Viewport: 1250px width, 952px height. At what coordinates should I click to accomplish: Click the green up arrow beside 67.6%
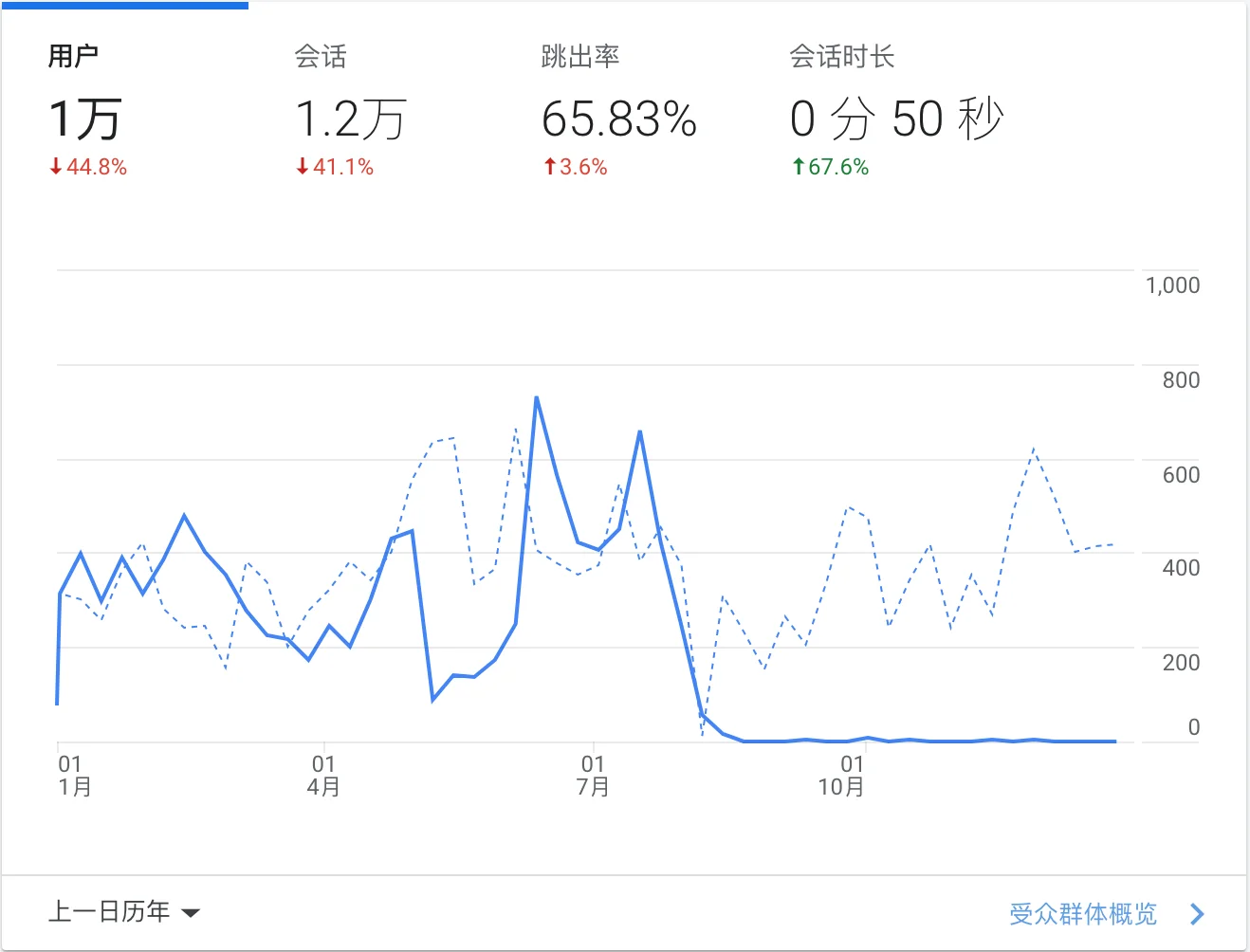[x=799, y=167]
